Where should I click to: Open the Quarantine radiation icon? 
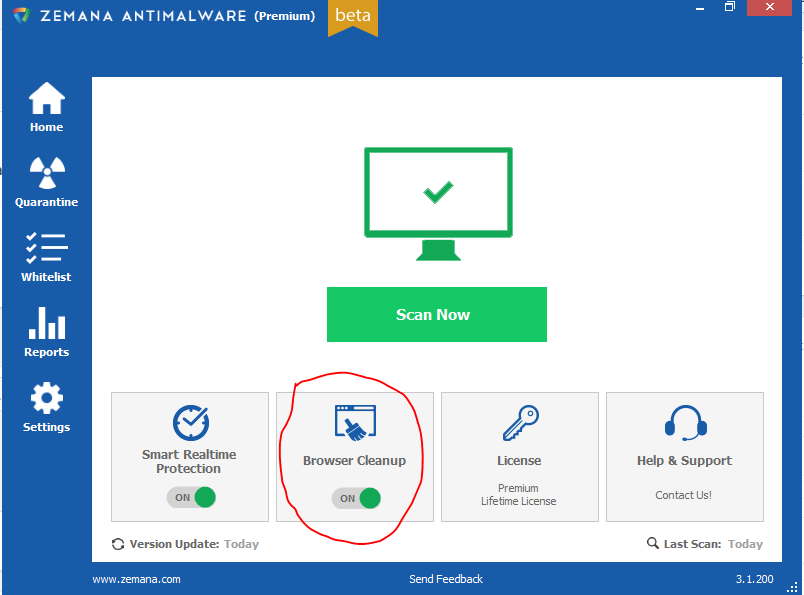[x=47, y=173]
